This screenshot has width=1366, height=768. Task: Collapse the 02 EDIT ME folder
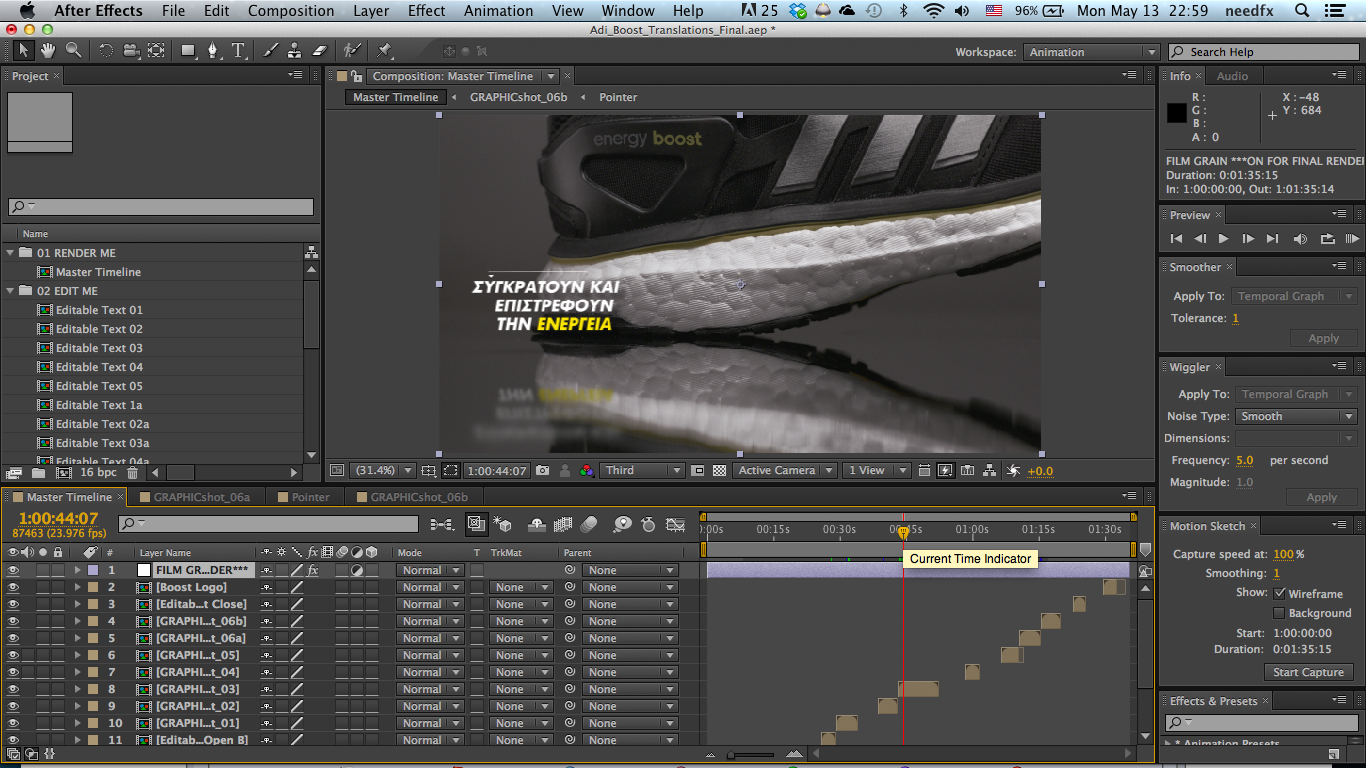pos(10,291)
